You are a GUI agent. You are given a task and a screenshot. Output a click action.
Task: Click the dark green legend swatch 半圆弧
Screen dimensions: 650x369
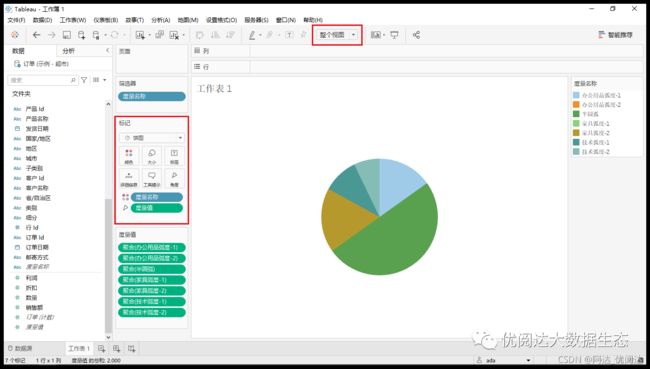(x=576, y=114)
